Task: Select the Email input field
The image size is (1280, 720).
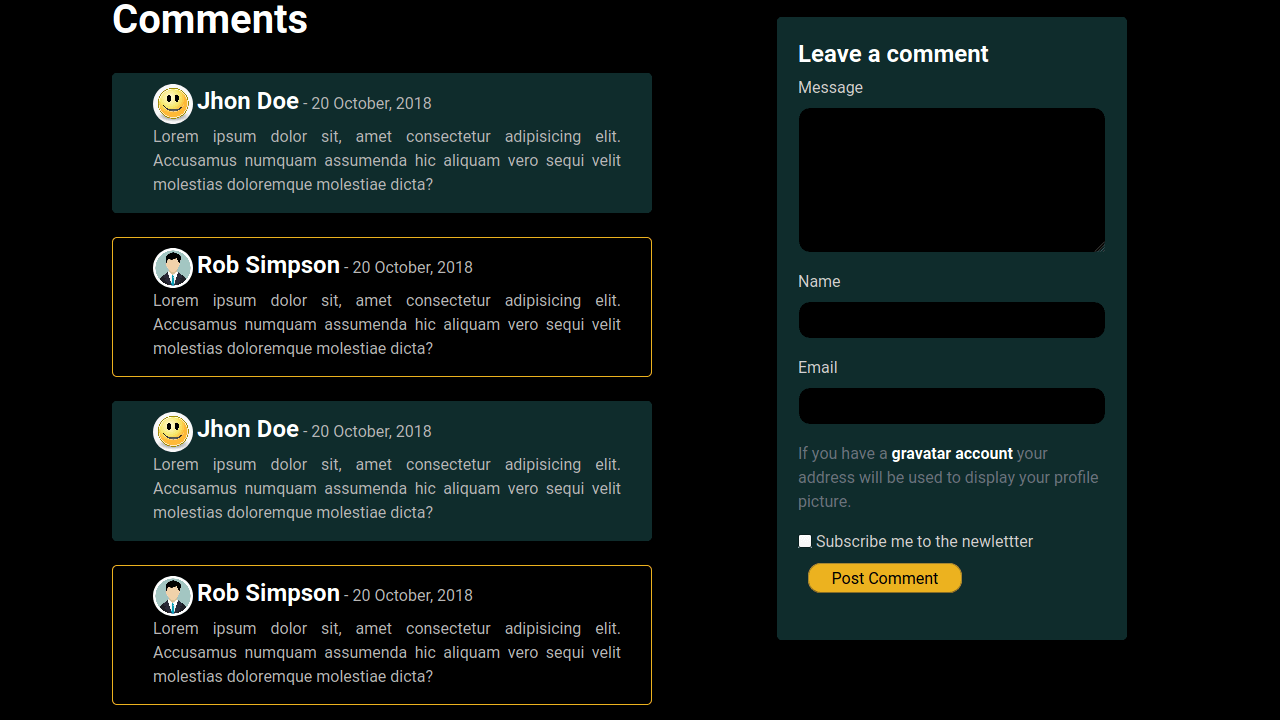Action: point(951,406)
